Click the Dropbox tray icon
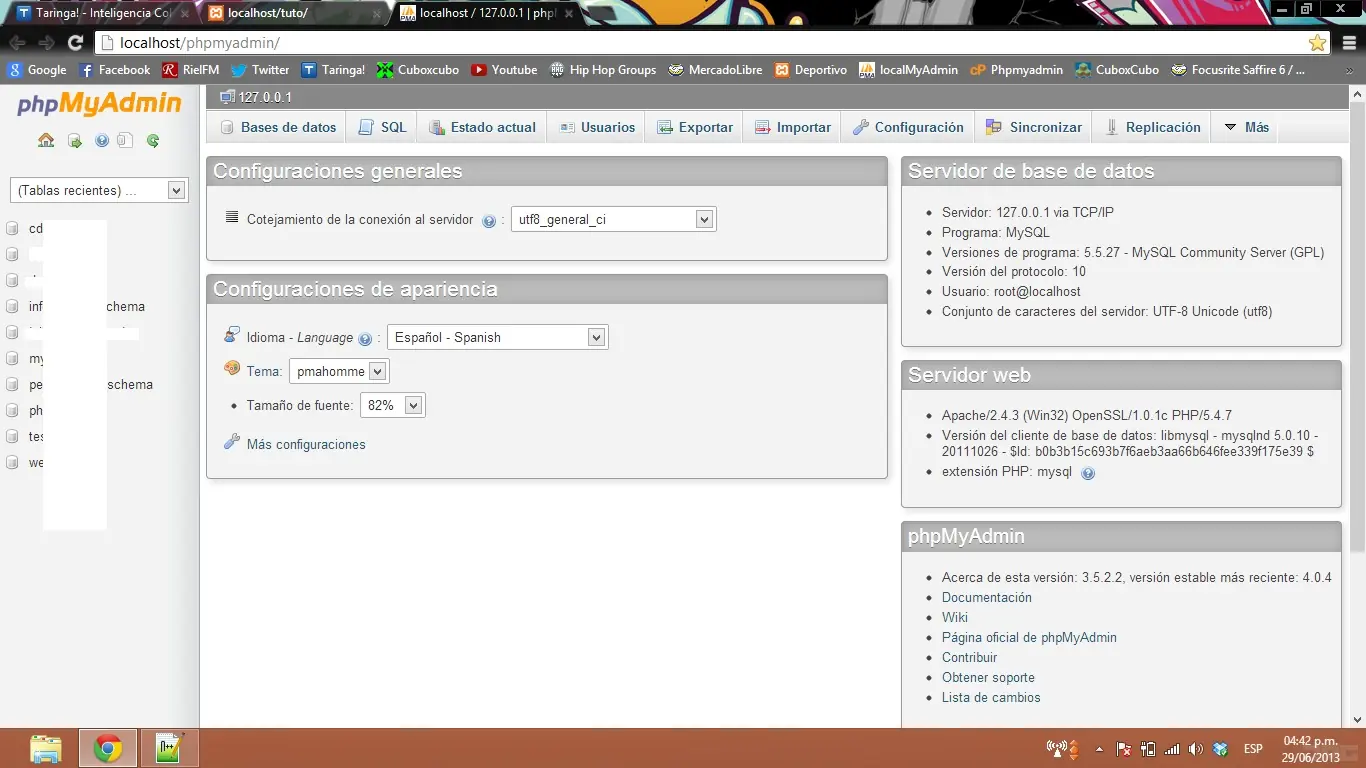 pos(1220,749)
